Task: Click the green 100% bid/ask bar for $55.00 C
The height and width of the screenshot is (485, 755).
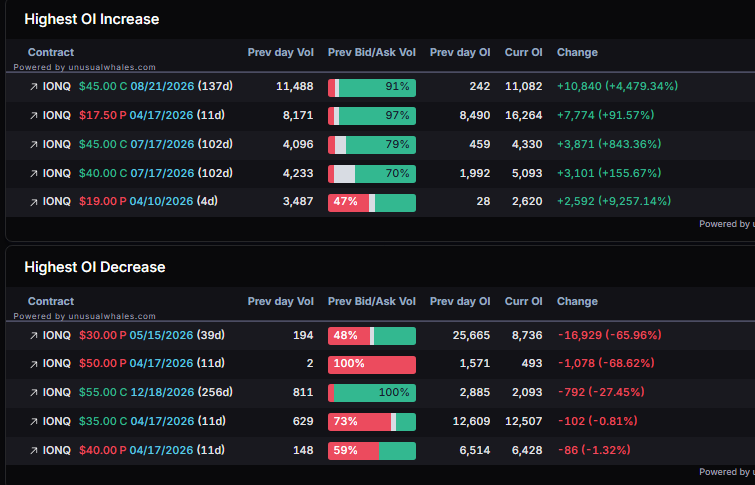Action: [x=372, y=393]
